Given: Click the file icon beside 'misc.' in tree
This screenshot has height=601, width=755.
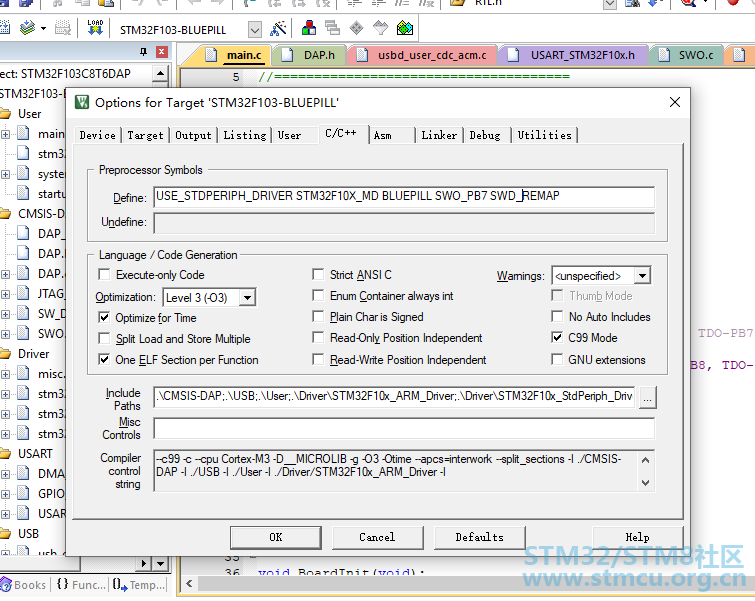Looking at the screenshot, I should 23,373.
